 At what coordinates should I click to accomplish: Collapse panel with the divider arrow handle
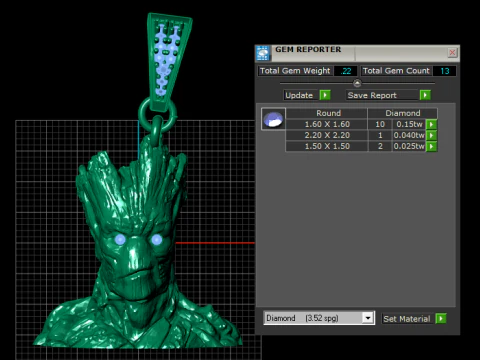(x=357, y=83)
